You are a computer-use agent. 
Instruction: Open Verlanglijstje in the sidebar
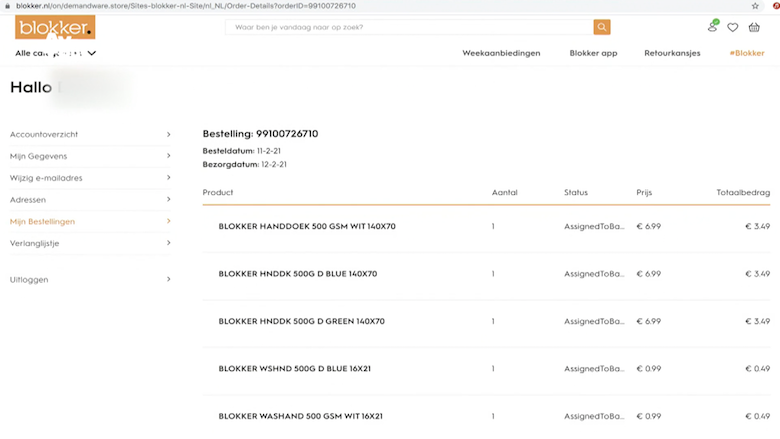click(x=36, y=243)
